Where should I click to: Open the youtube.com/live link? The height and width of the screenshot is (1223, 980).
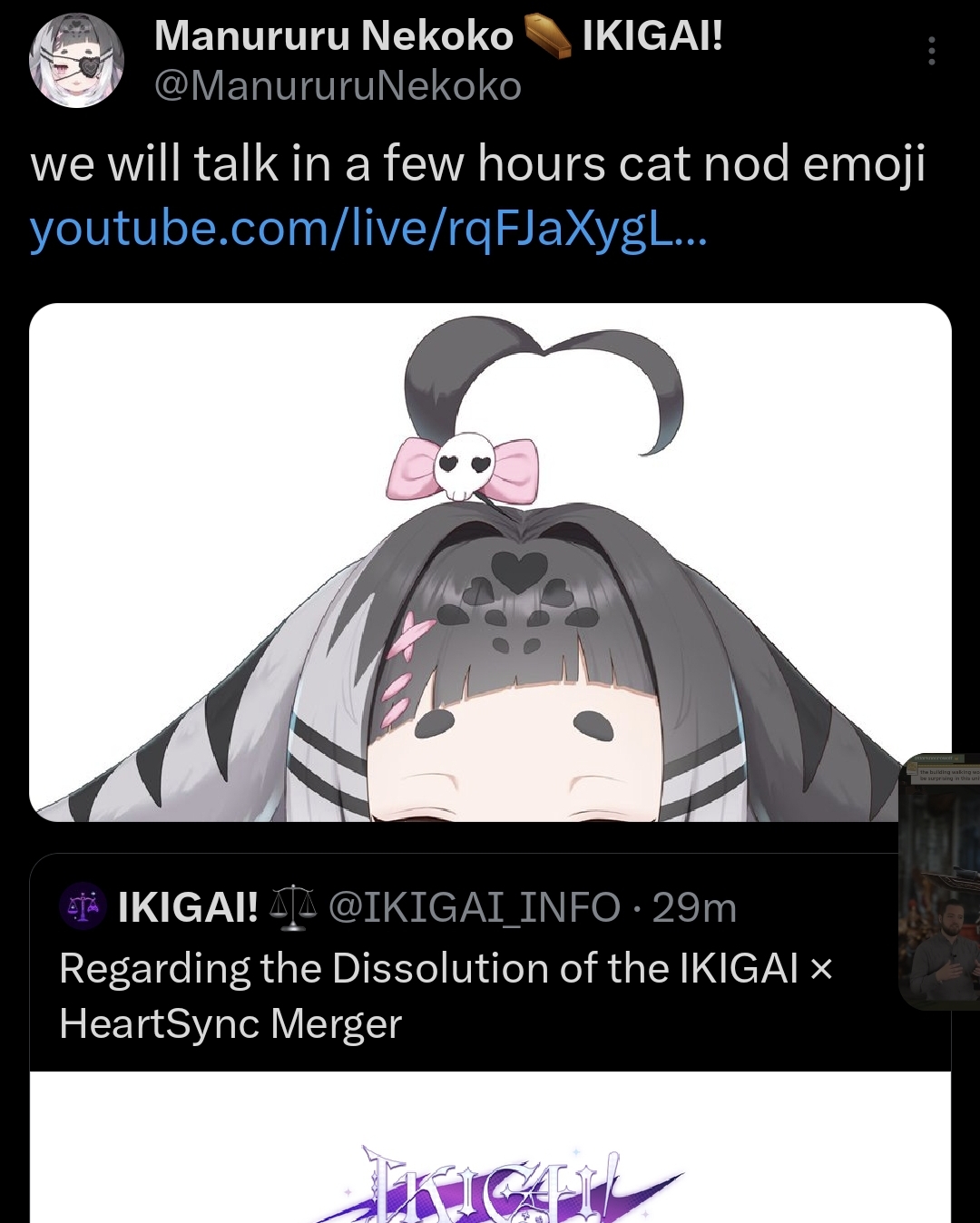point(368,228)
